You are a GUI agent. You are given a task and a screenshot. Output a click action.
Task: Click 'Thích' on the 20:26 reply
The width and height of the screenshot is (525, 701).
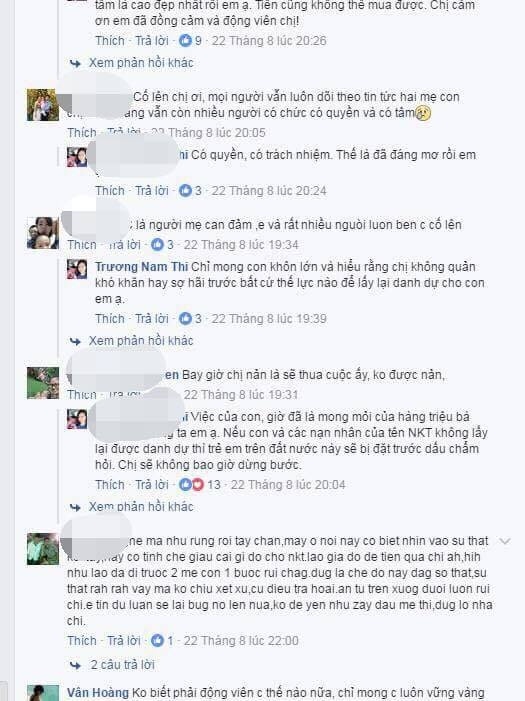tap(110, 41)
